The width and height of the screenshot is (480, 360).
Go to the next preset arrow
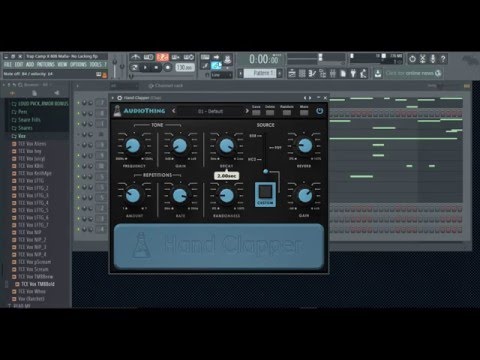247,111
